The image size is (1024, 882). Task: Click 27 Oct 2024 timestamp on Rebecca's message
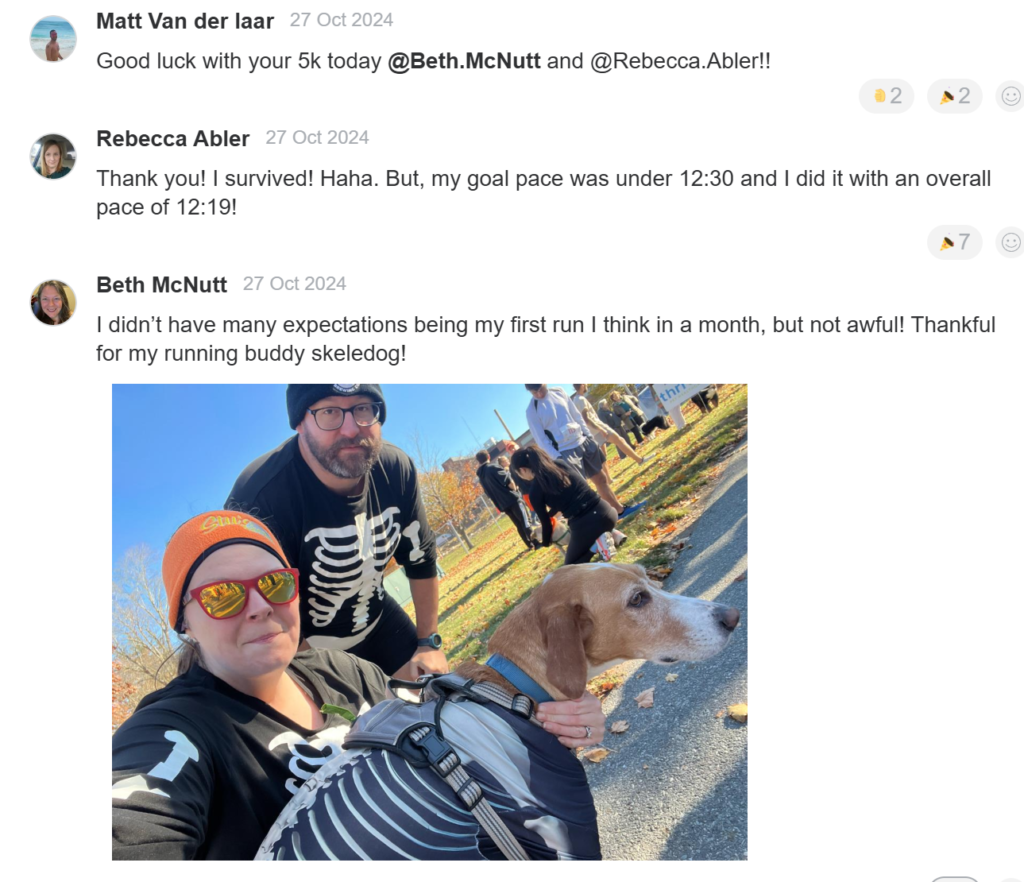317,138
